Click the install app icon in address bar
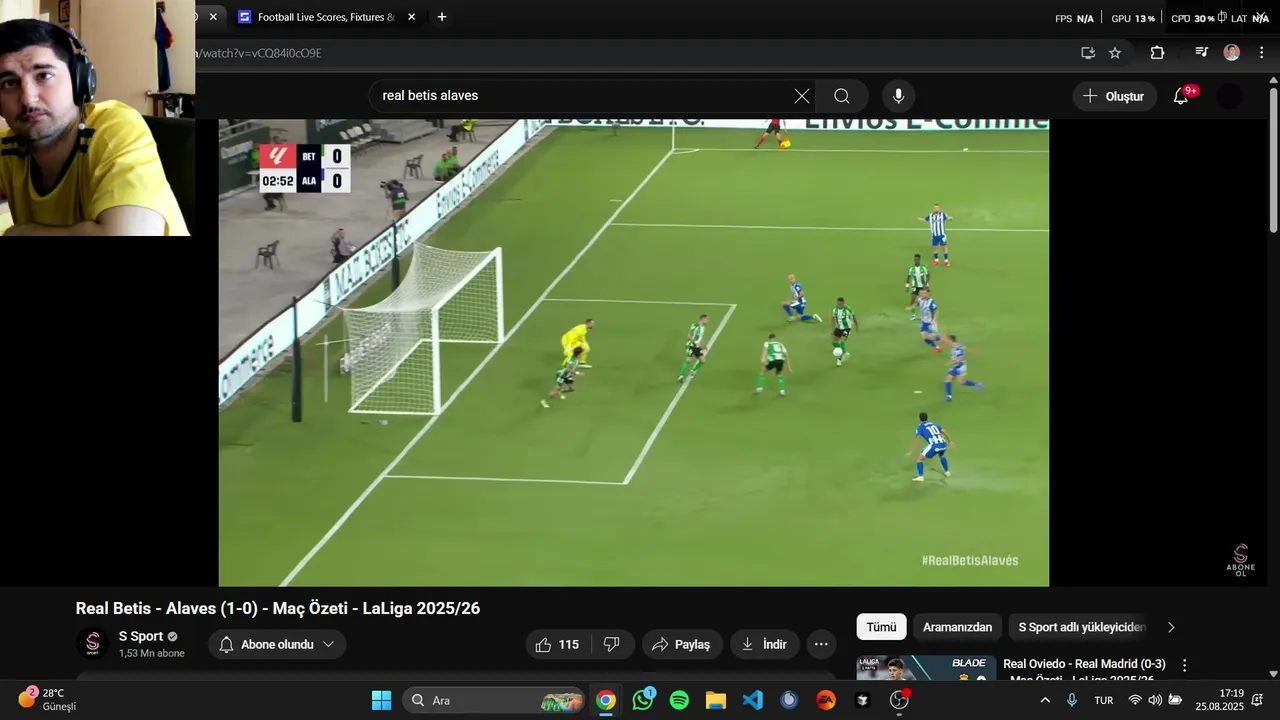Screen dimensions: 1280x720 point(1088,53)
